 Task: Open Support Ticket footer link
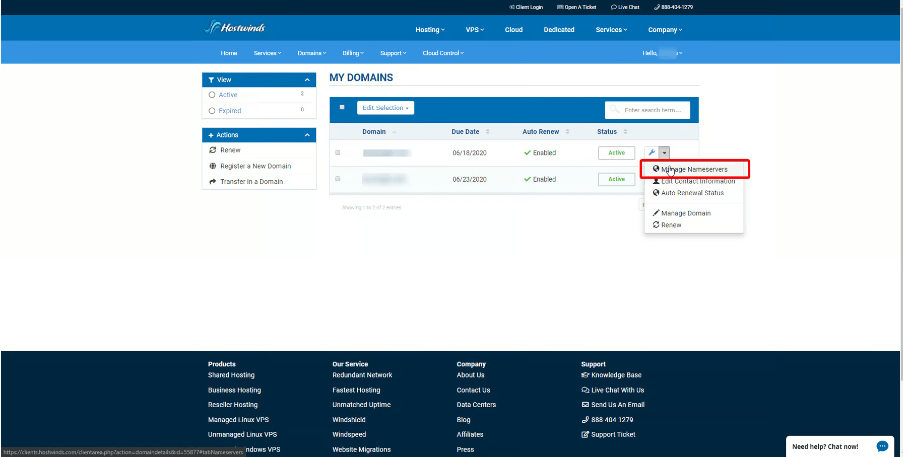608,435
